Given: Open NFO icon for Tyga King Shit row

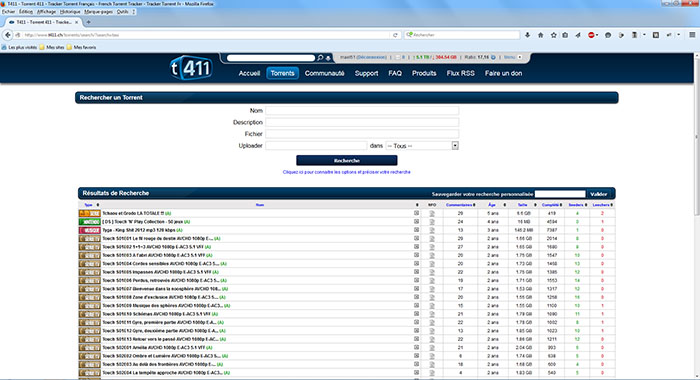Looking at the screenshot, I should coord(432,230).
